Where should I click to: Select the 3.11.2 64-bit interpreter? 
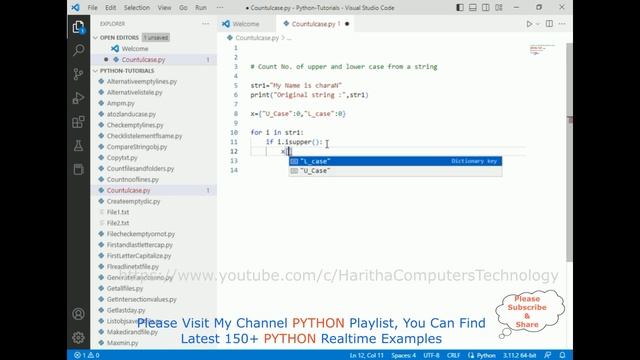519,355
